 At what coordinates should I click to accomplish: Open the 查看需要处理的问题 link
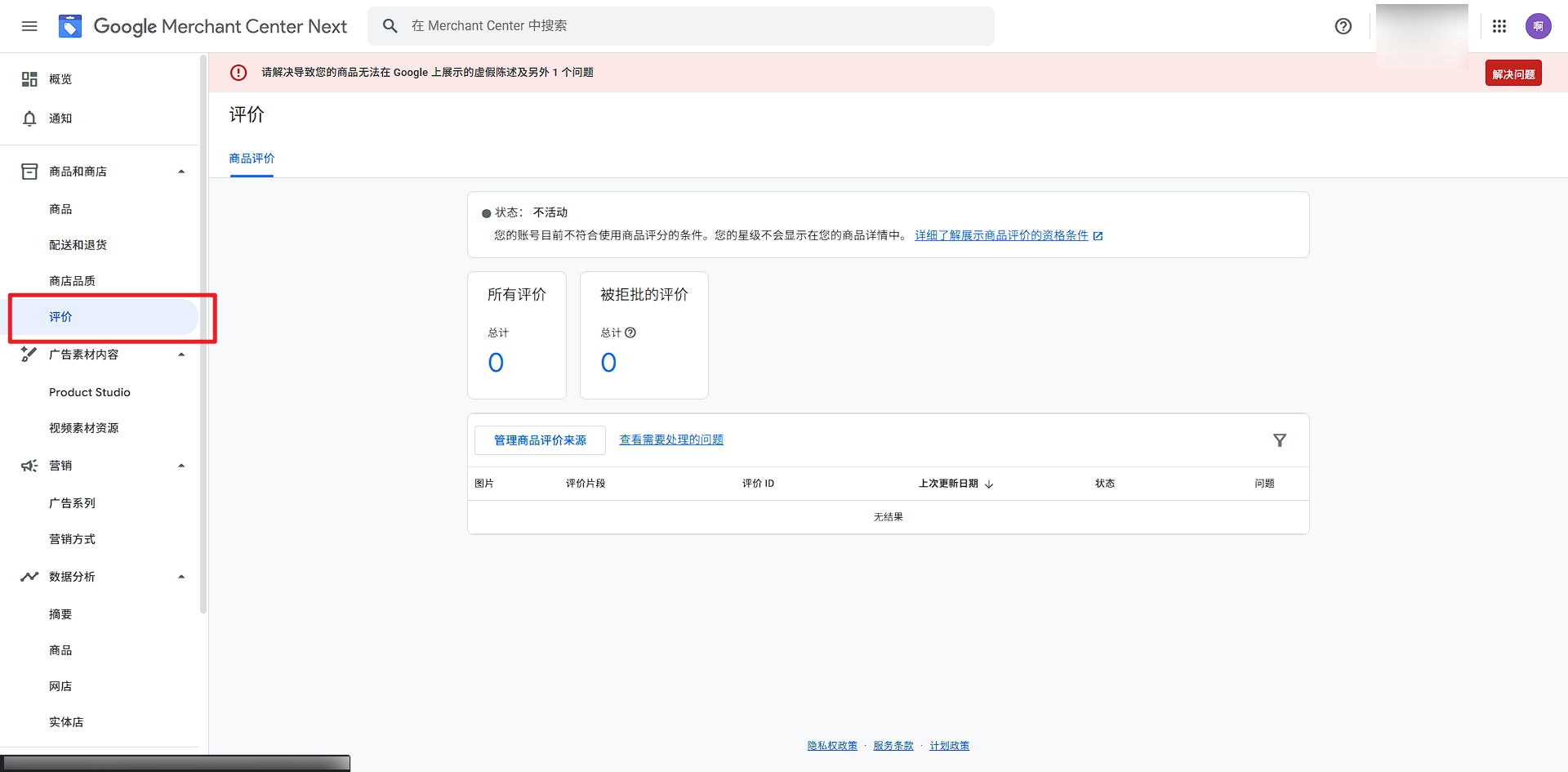pyautogui.click(x=671, y=440)
